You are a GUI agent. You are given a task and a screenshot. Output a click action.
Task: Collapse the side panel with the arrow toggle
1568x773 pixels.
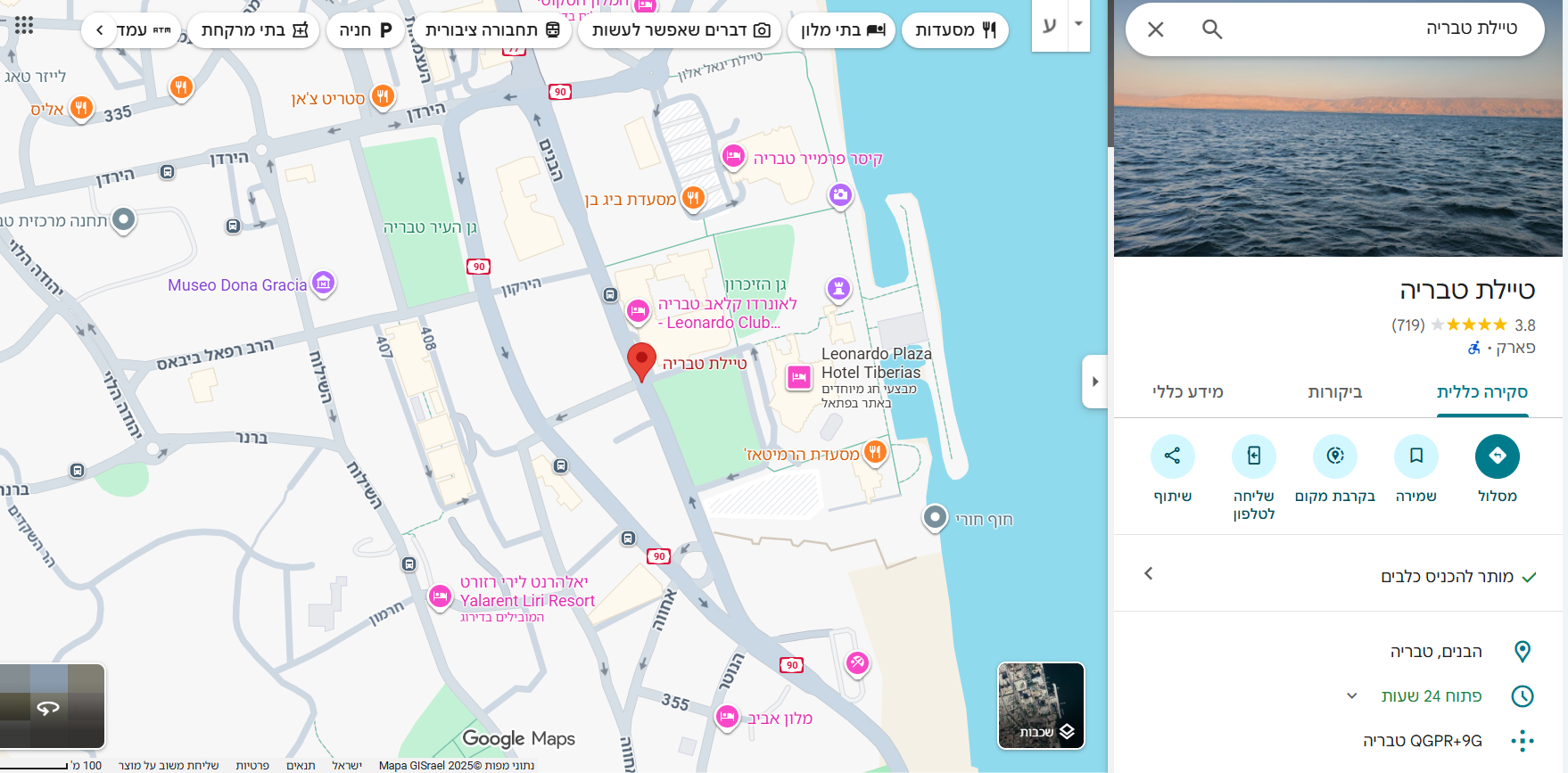(x=1094, y=382)
